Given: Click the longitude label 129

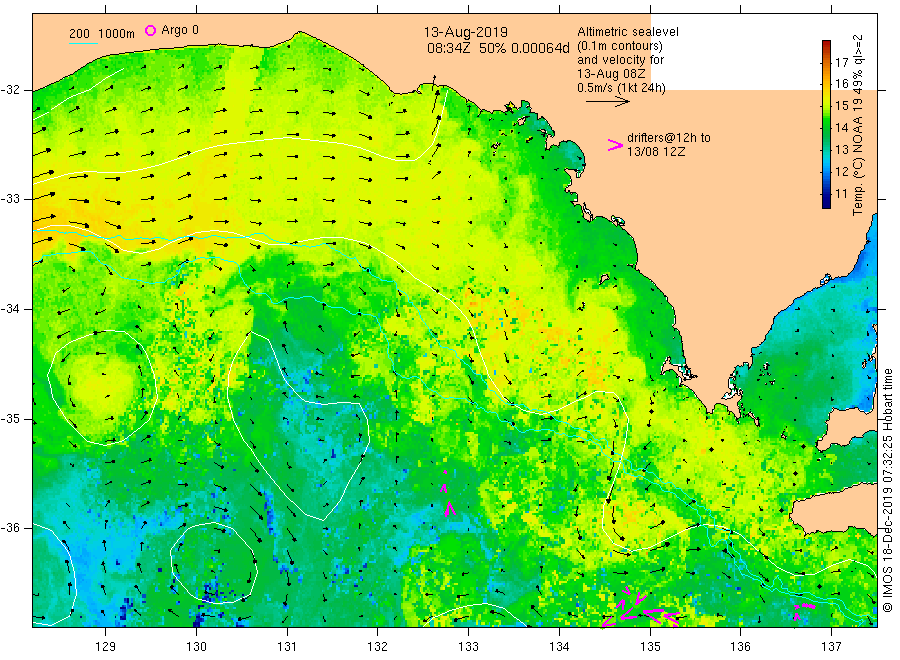Looking at the screenshot, I should [106, 647].
